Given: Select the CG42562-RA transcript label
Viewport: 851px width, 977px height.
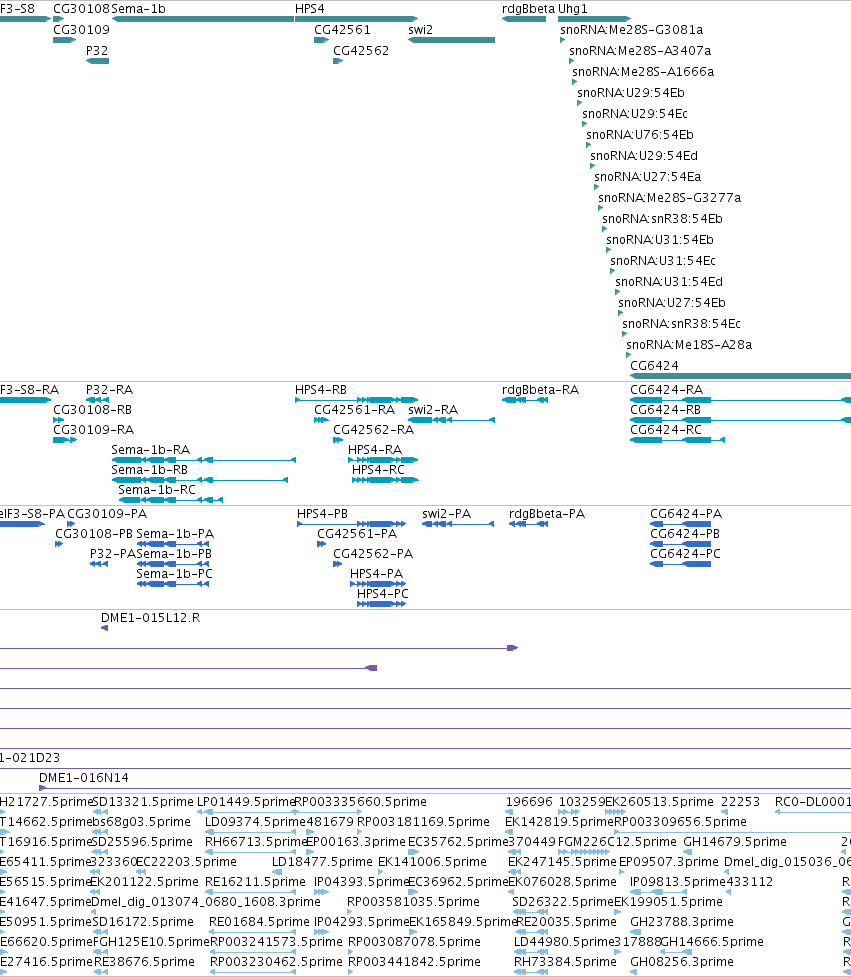Looking at the screenshot, I should coord(373,430).
